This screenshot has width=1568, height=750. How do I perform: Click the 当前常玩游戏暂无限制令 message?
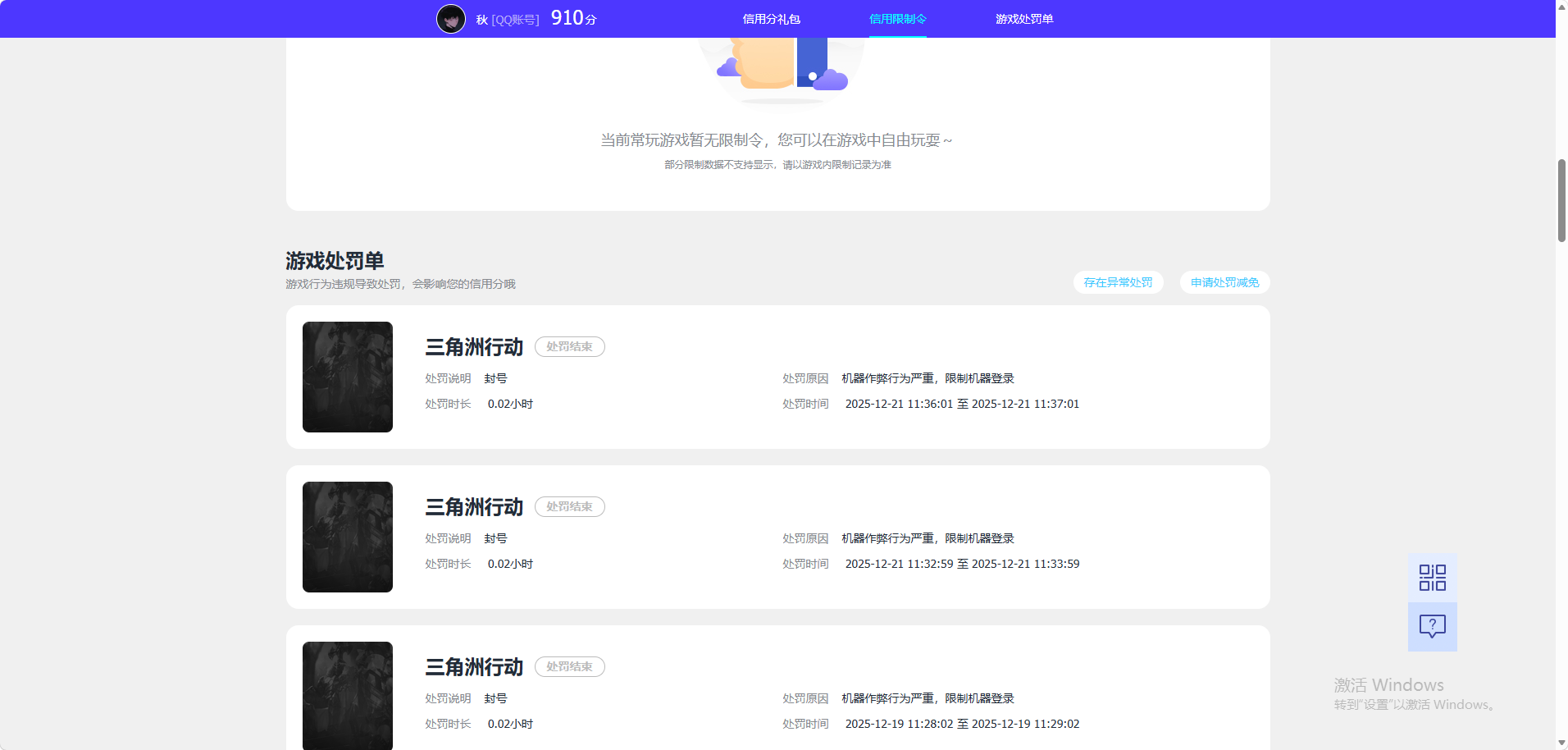tap(777, 140)
